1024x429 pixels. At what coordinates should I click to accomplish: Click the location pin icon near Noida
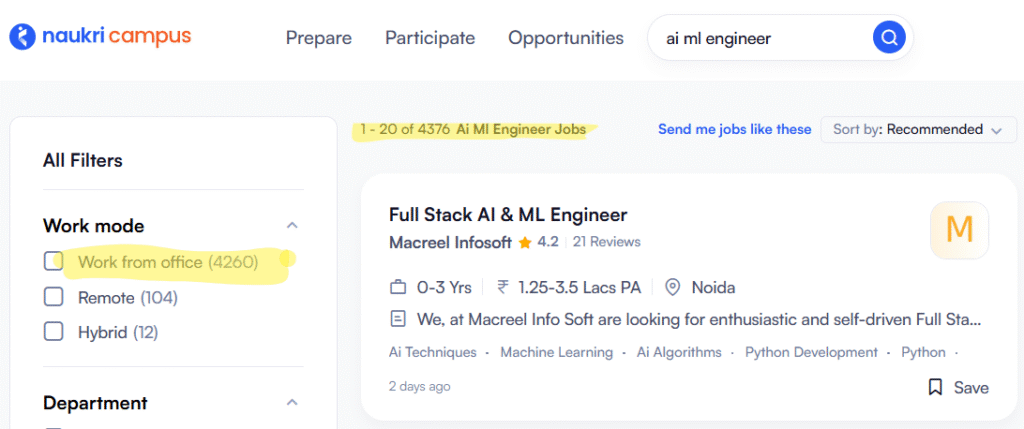[x=673, y=287]
